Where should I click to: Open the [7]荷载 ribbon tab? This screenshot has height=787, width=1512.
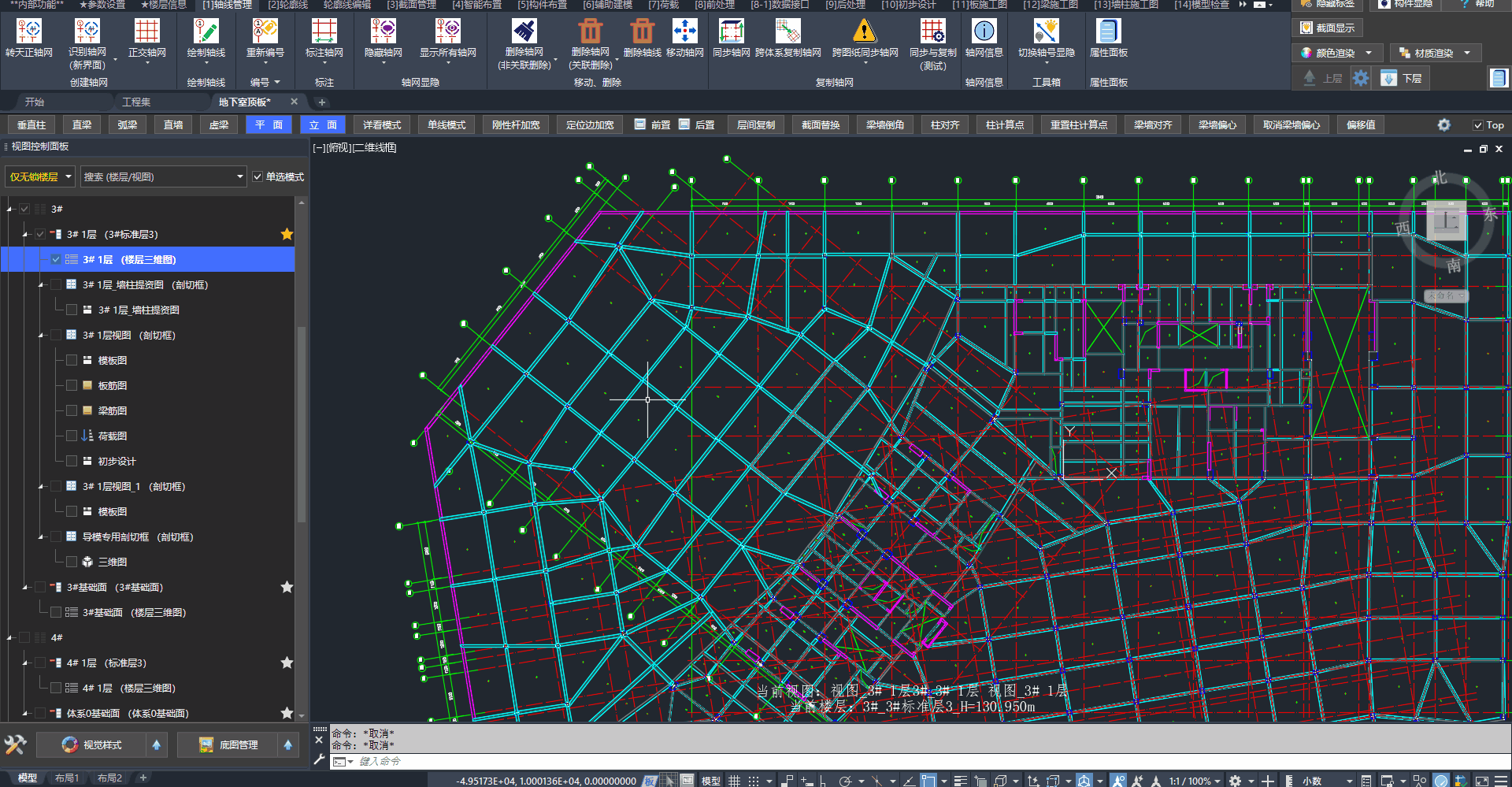(x=663, y=5)
